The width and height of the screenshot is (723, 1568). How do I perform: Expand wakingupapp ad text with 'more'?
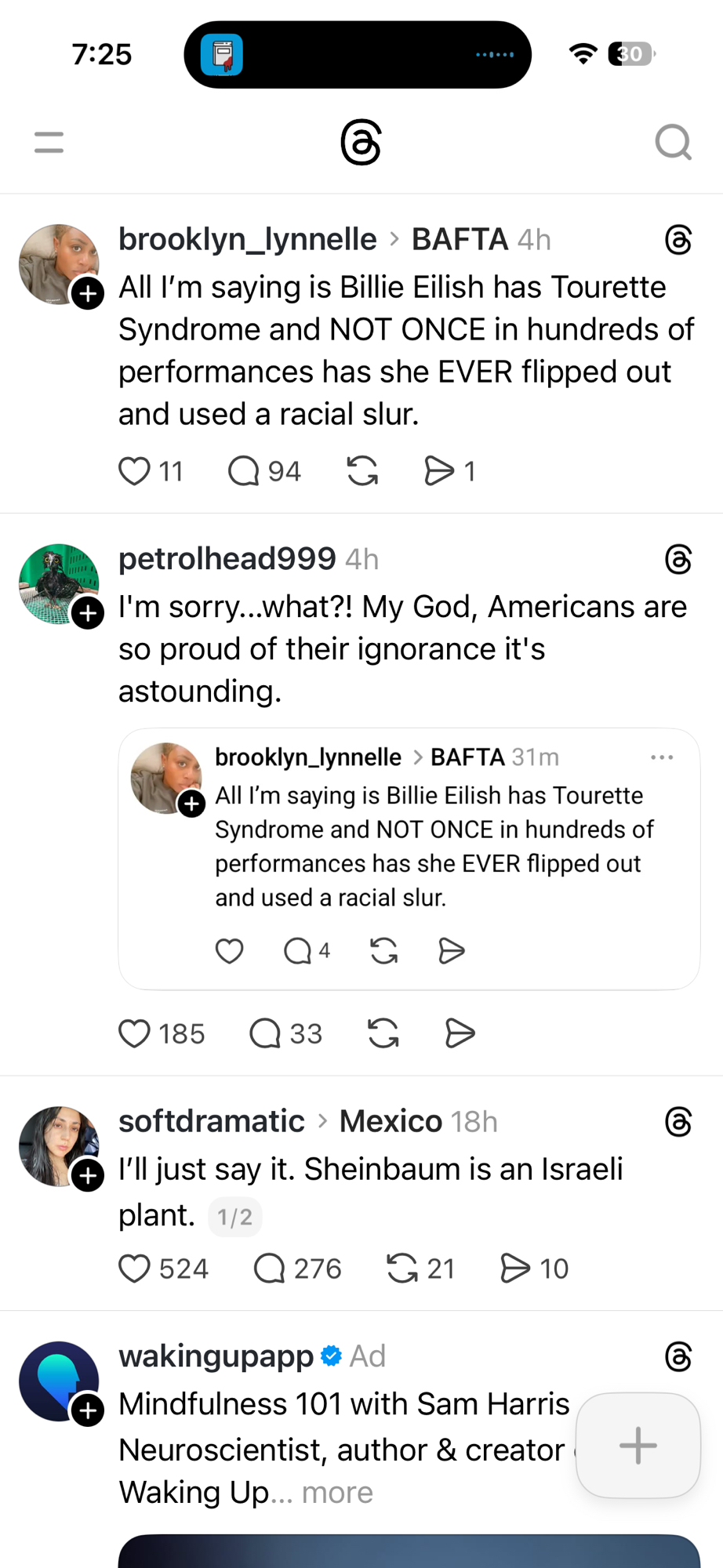337,1493
